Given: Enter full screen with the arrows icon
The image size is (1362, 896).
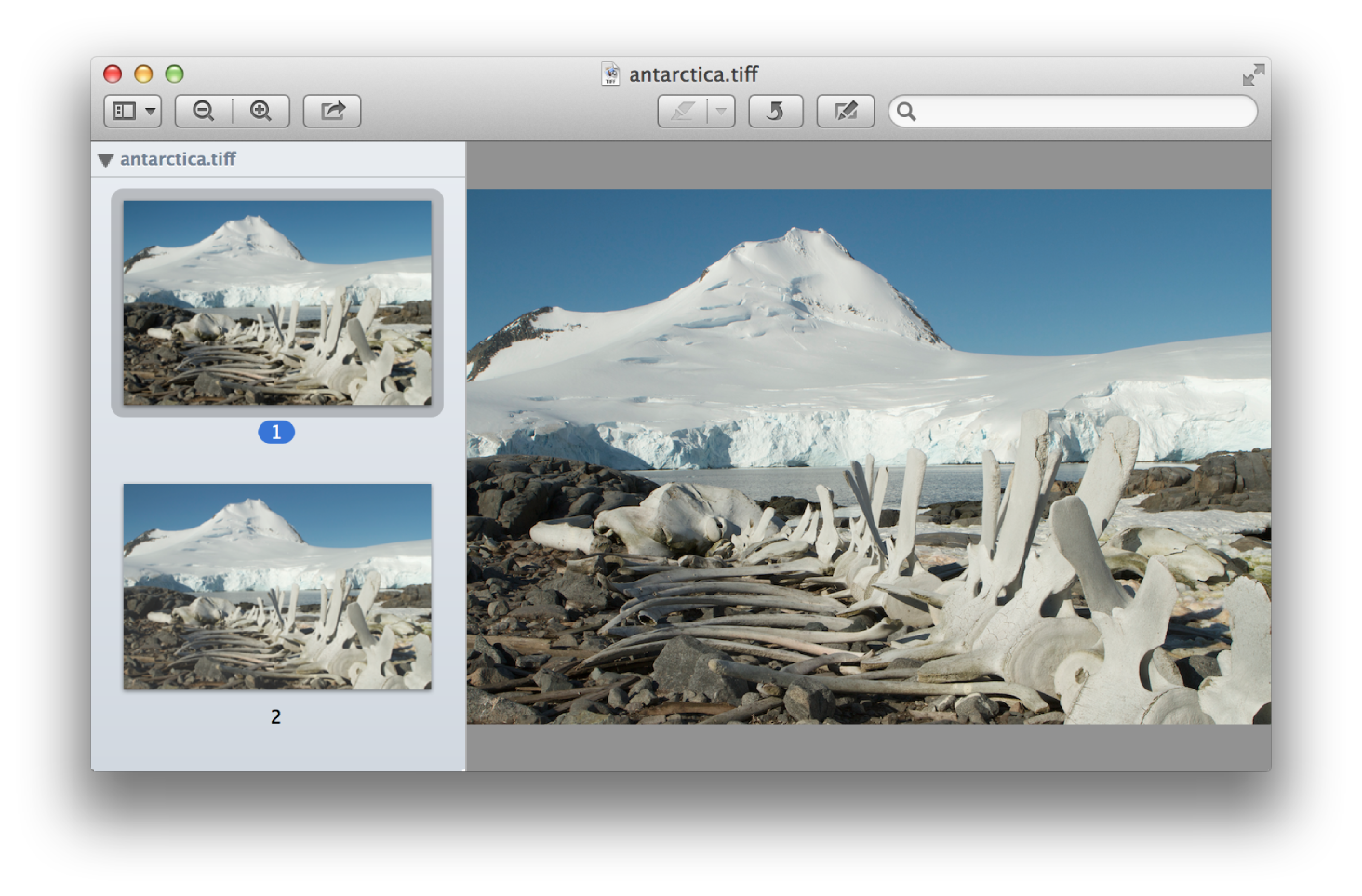Looking at the screenshot, I should pyautogui.click(x=1253, y=74).
